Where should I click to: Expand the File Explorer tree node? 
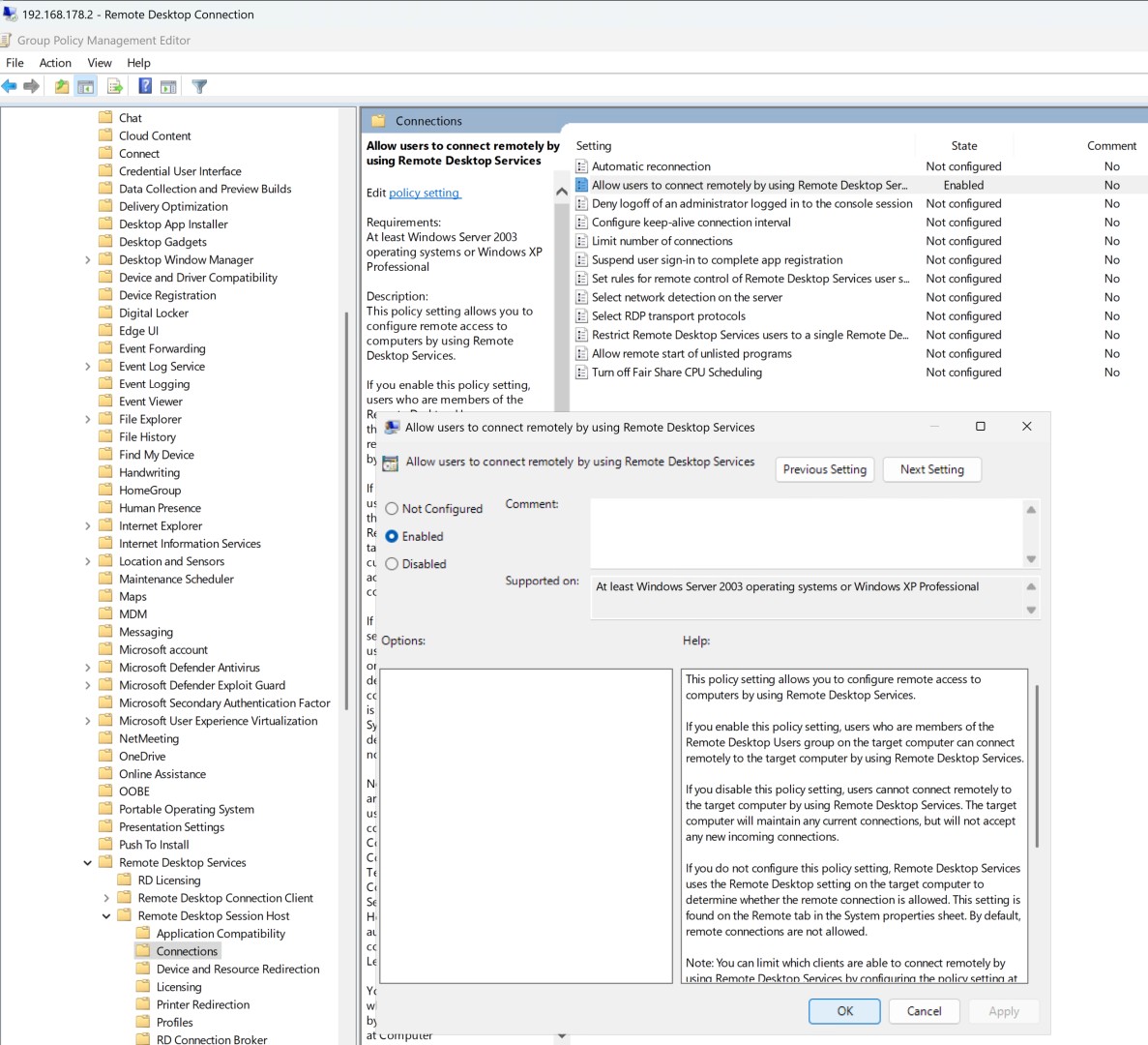[x=87, y=420]
